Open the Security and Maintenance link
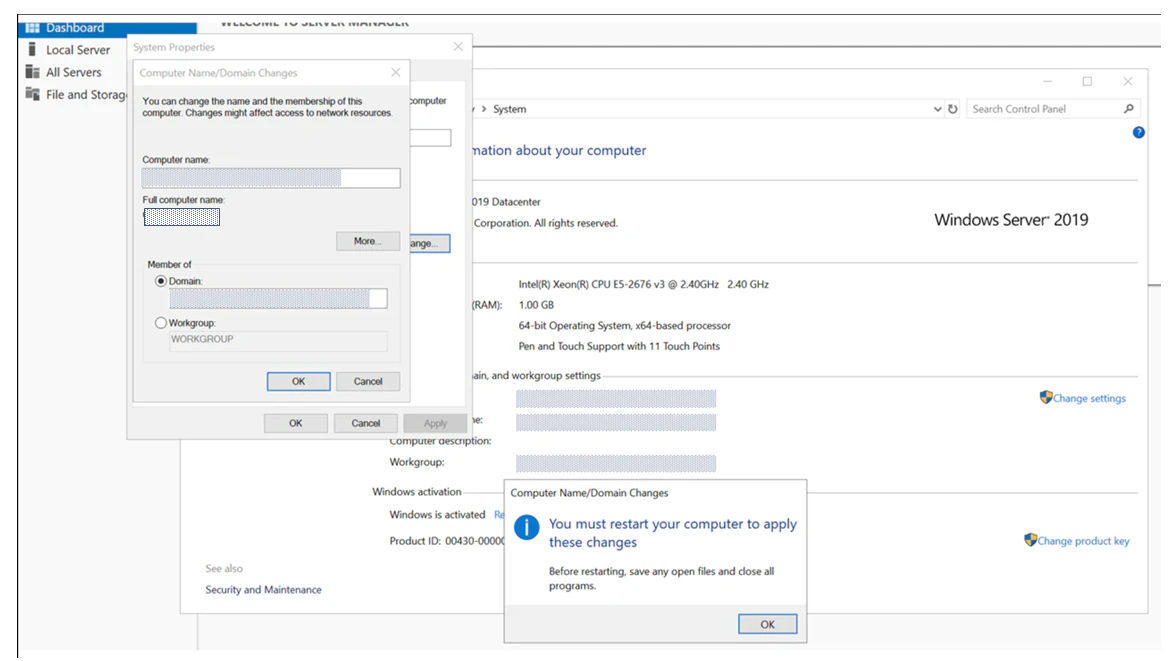The width and height of the screenshot is (1172, 661). (x=263, y=590)
